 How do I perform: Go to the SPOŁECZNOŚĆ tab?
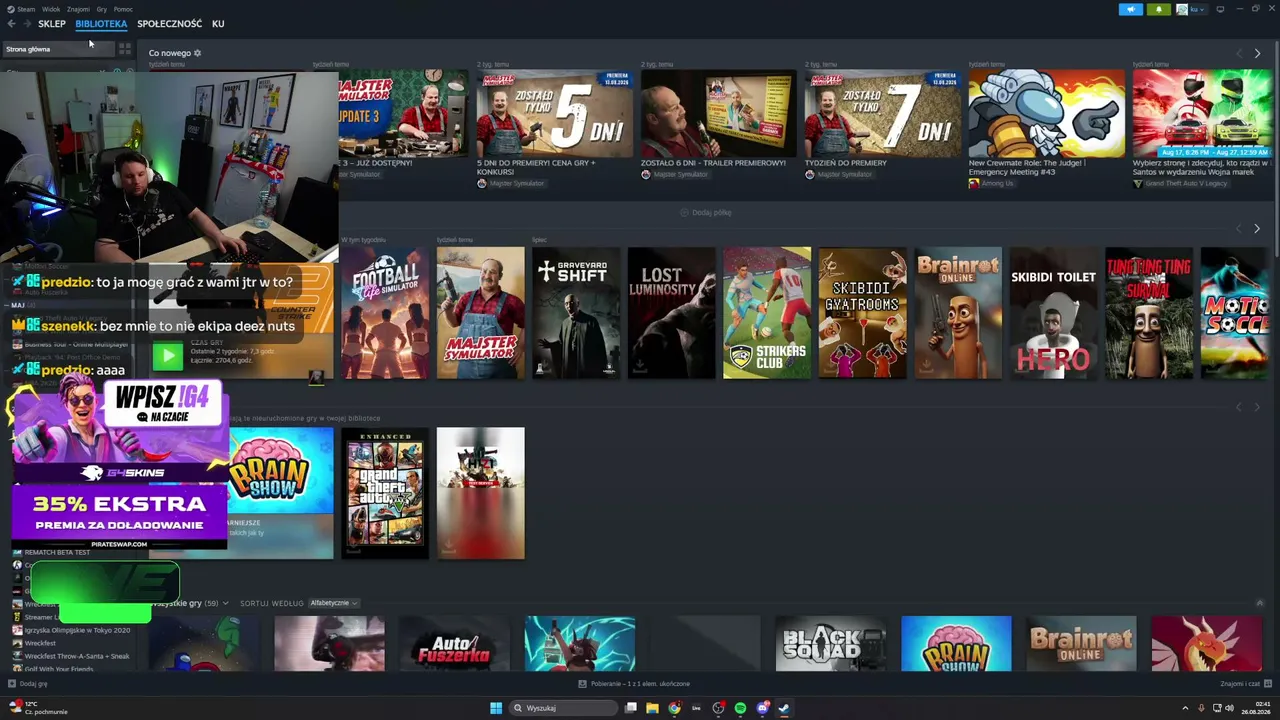point(170,24)
